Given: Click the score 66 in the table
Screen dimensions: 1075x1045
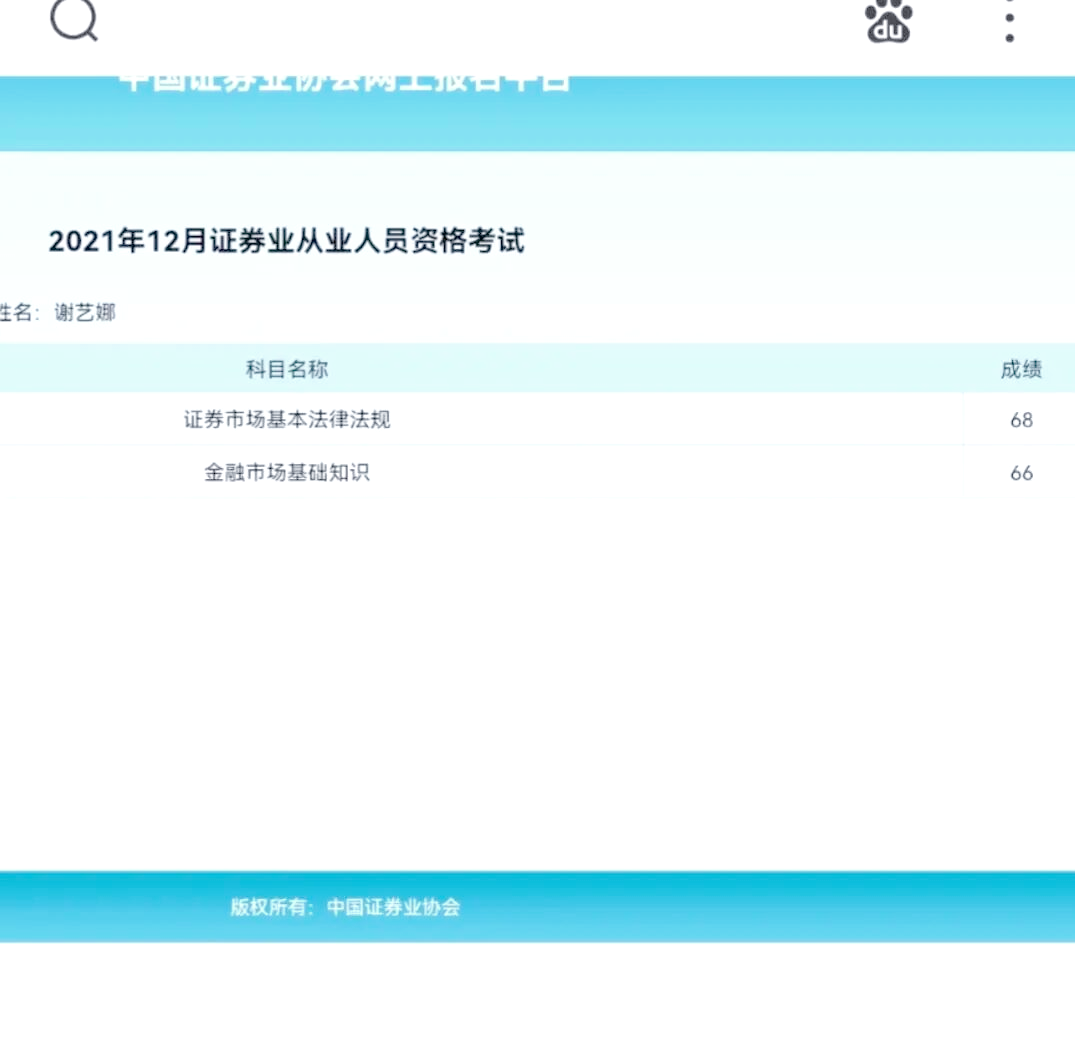Looking at the screenshot, I should [1021, 473].
